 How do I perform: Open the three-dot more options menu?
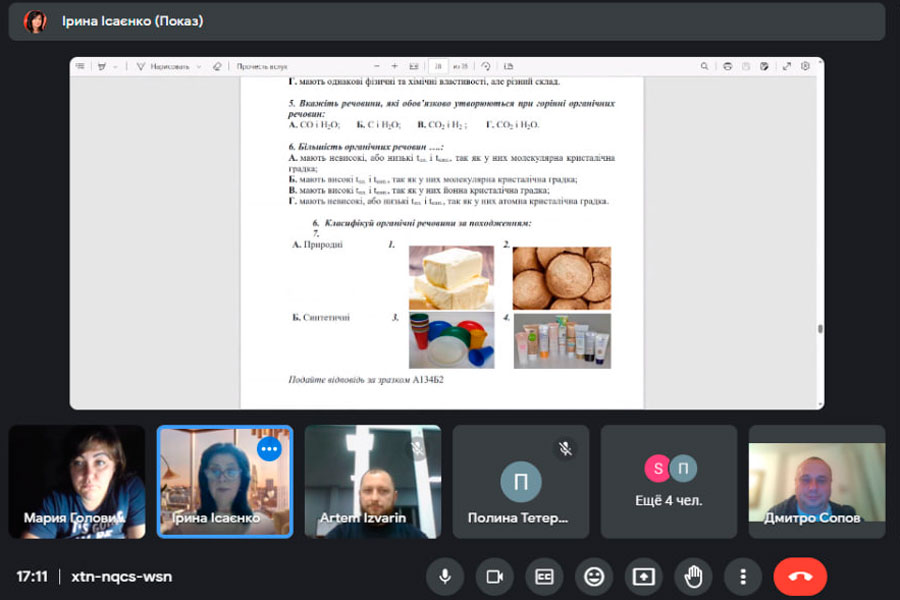click(743, 577)
